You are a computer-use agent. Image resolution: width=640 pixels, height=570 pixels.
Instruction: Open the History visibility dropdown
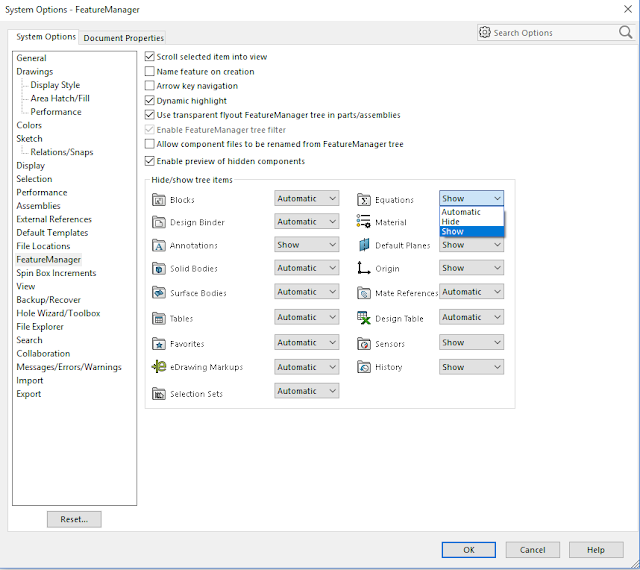tap(471, 367)
